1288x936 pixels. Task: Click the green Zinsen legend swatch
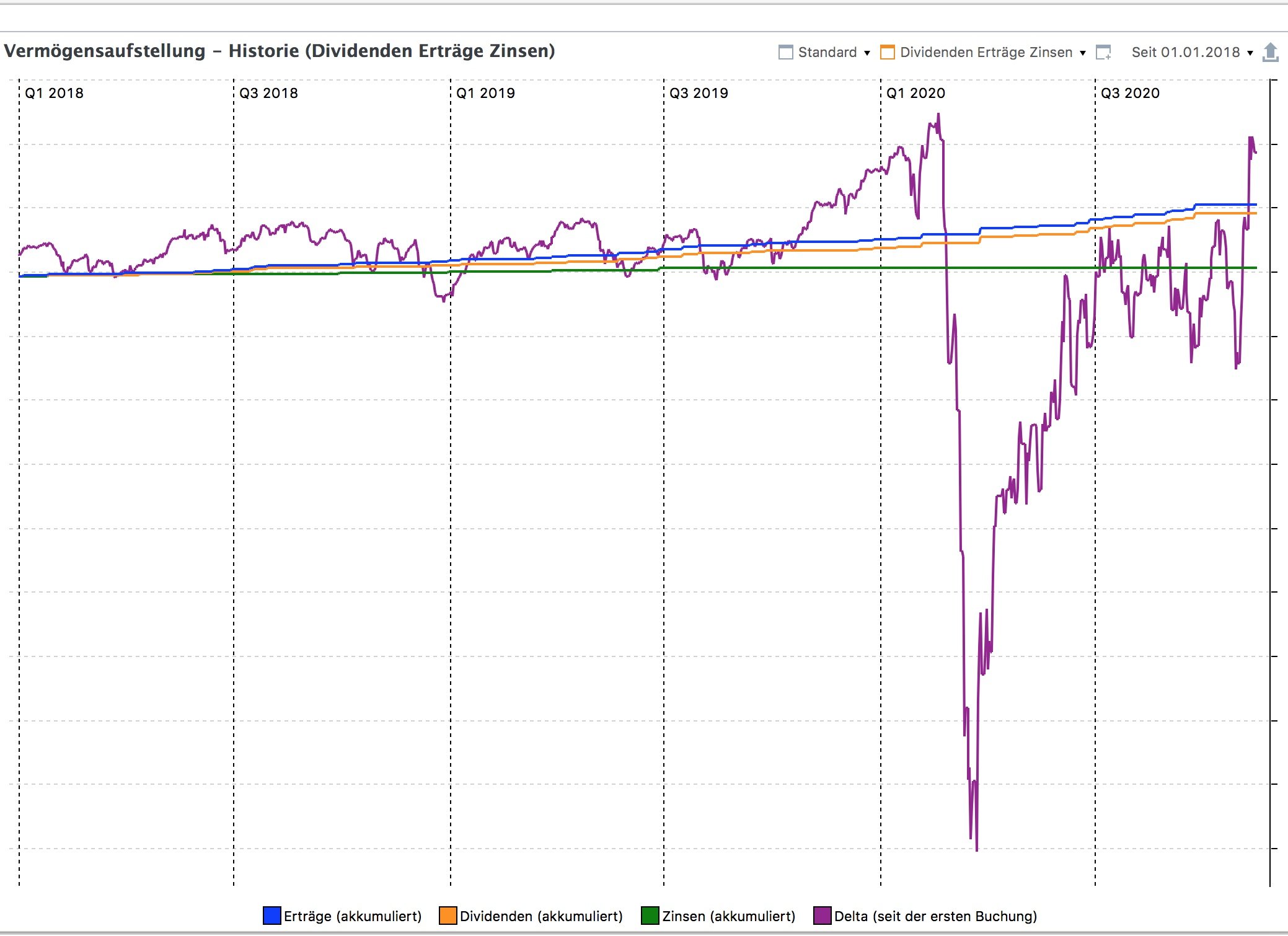click(650, 916)
